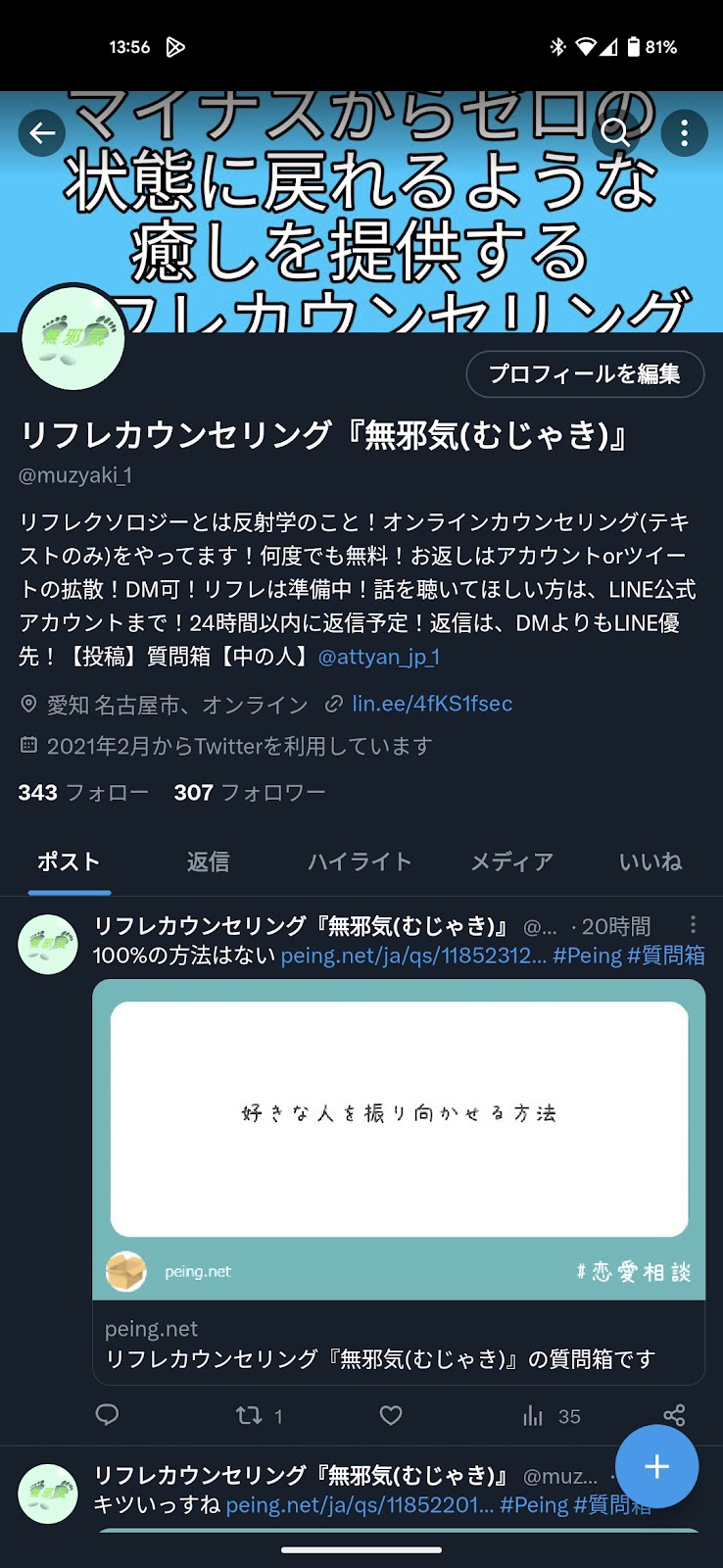
Task: Open the first post's three-dot menu
Action: click(693, 924)
